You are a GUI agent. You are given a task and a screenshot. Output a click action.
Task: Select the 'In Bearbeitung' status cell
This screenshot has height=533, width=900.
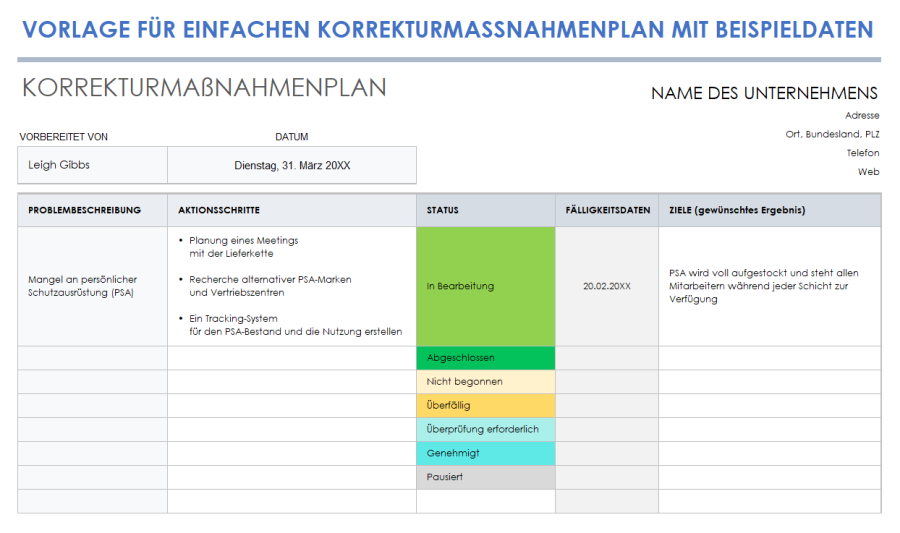pos(486,286)
